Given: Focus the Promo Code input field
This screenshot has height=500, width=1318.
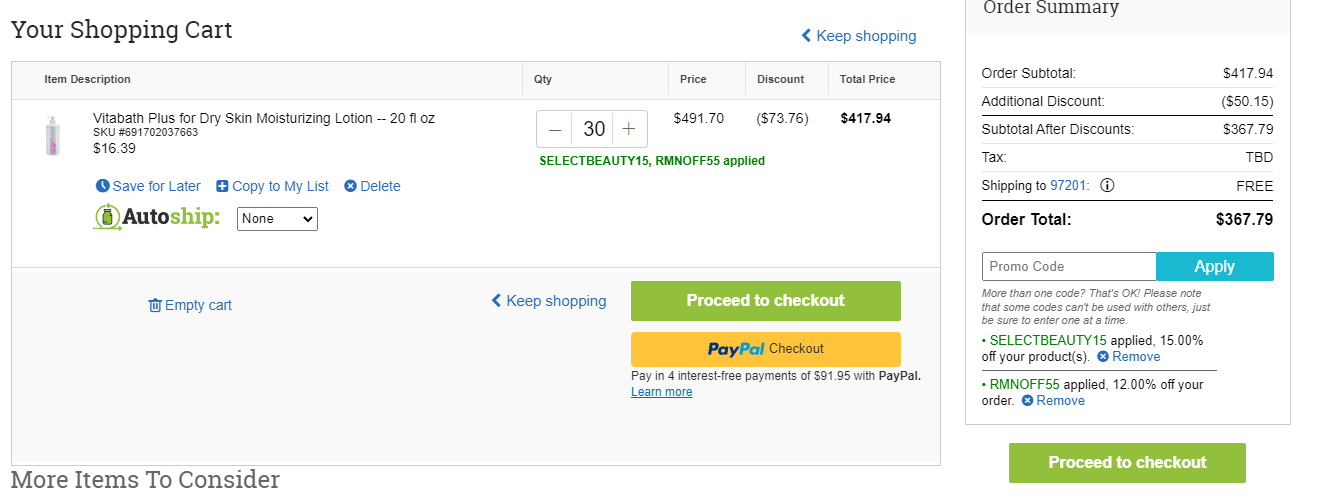Looking at the screenshot, I should [x=1069, y=267].
